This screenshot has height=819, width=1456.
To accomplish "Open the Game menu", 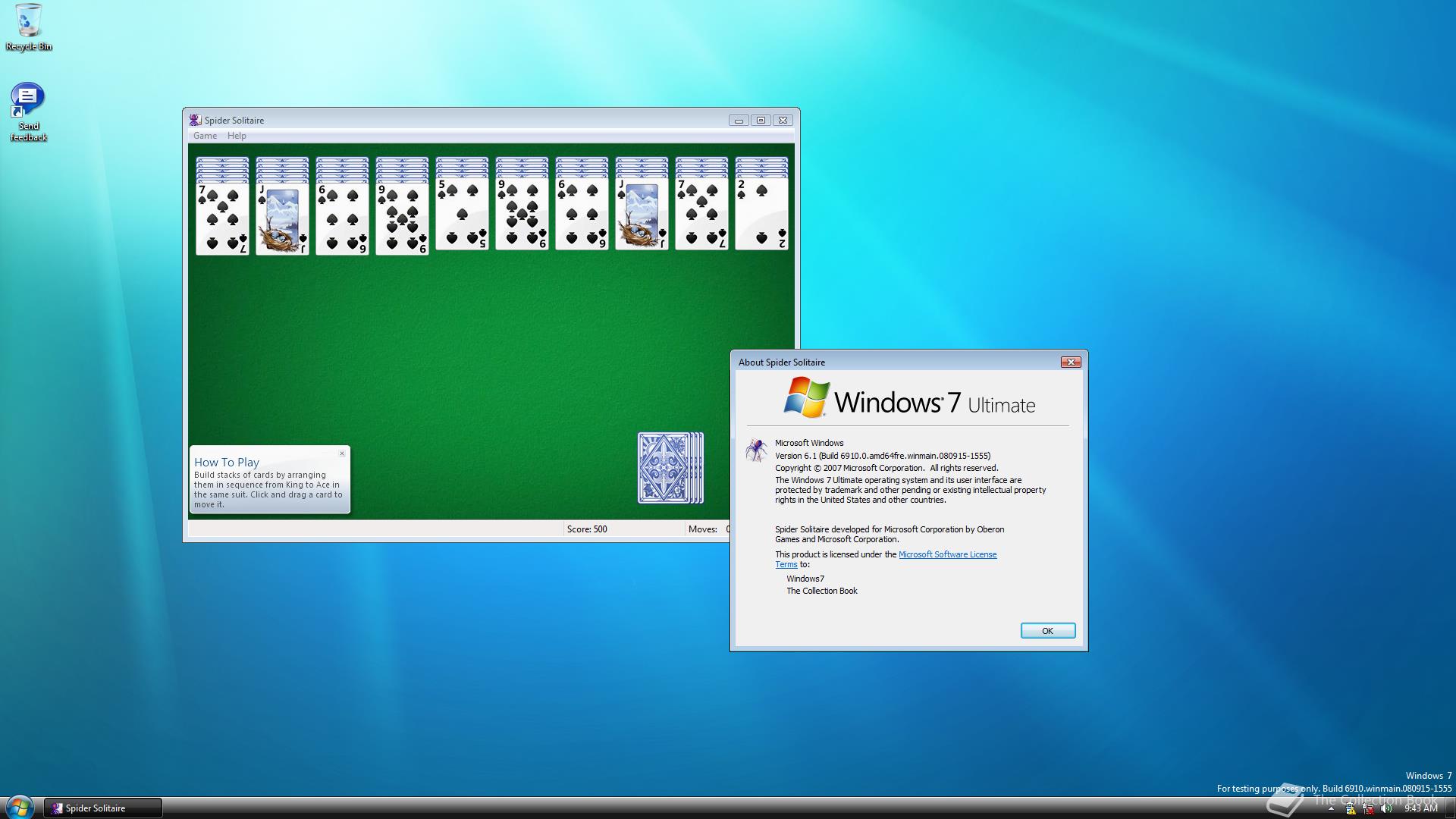I will (x=205, y=136).
